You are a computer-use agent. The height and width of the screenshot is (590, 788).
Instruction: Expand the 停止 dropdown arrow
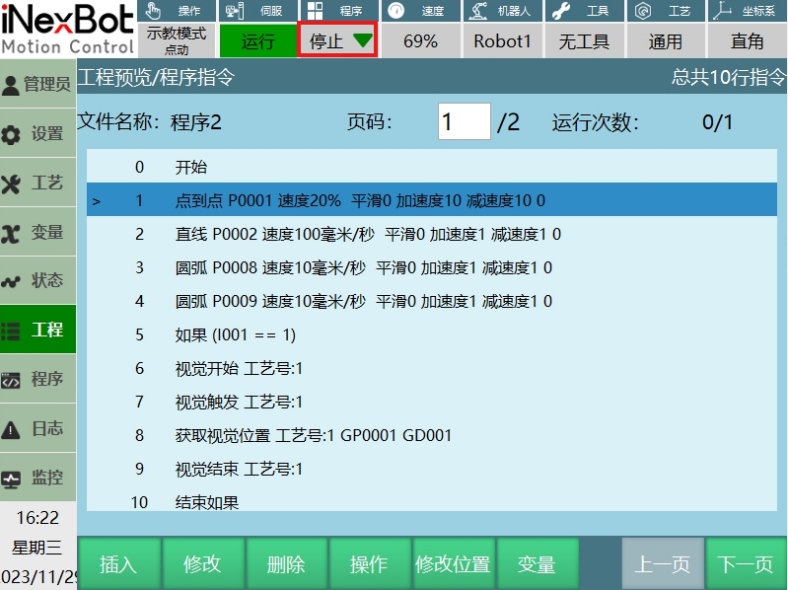pos(361,41)
